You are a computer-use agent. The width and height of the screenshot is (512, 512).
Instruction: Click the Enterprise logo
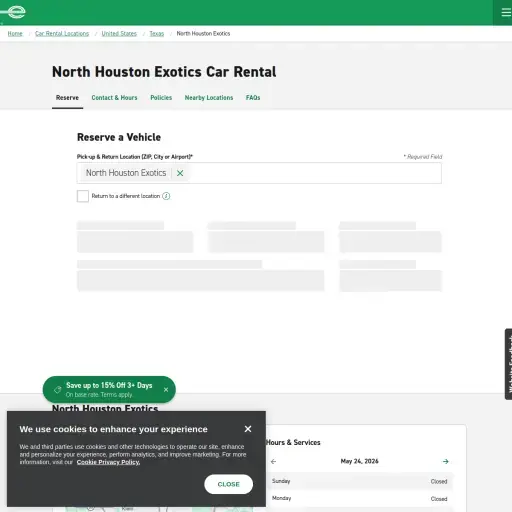tap(13, 12)
